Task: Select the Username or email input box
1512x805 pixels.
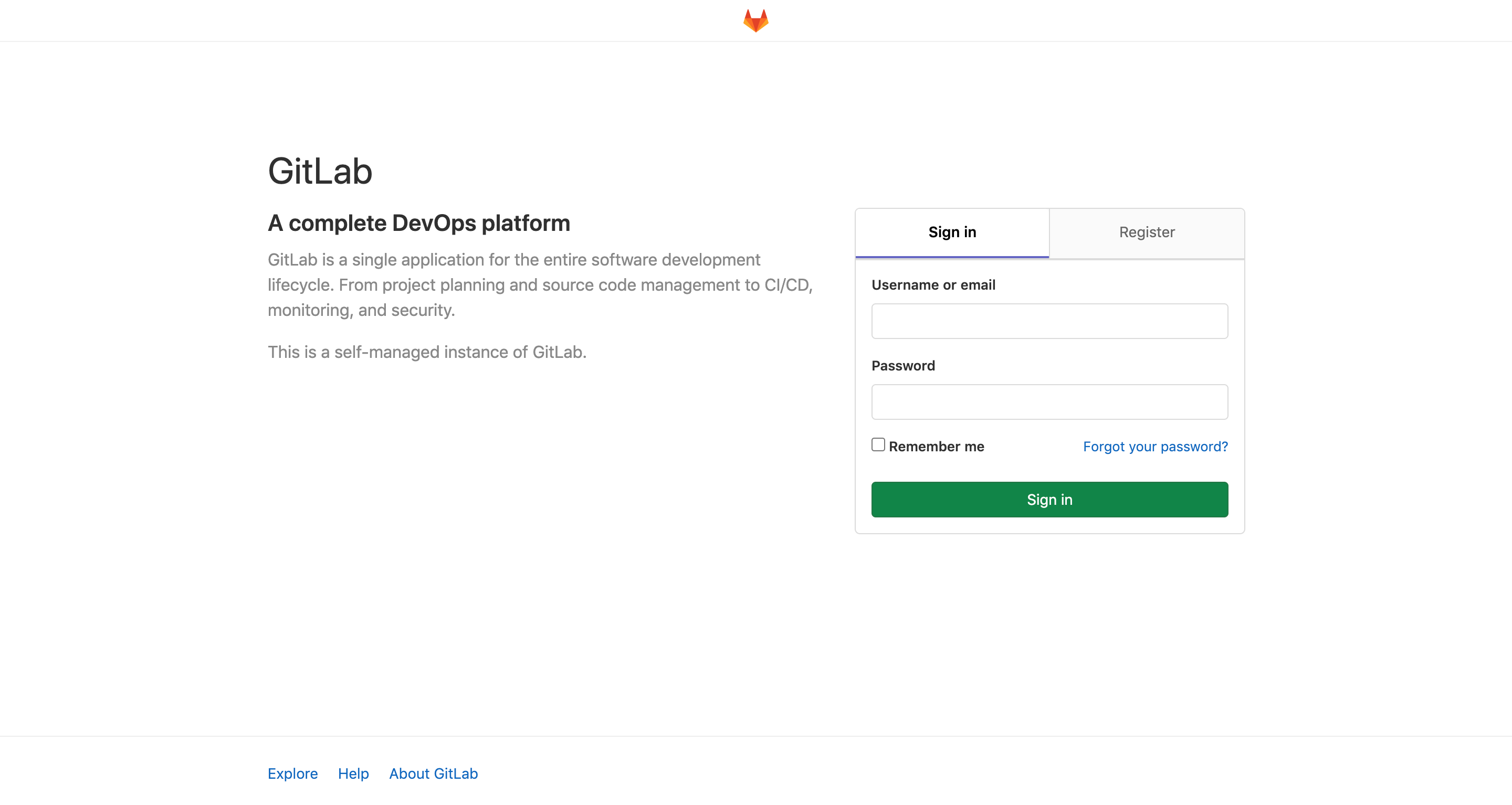Action: 1049,321
